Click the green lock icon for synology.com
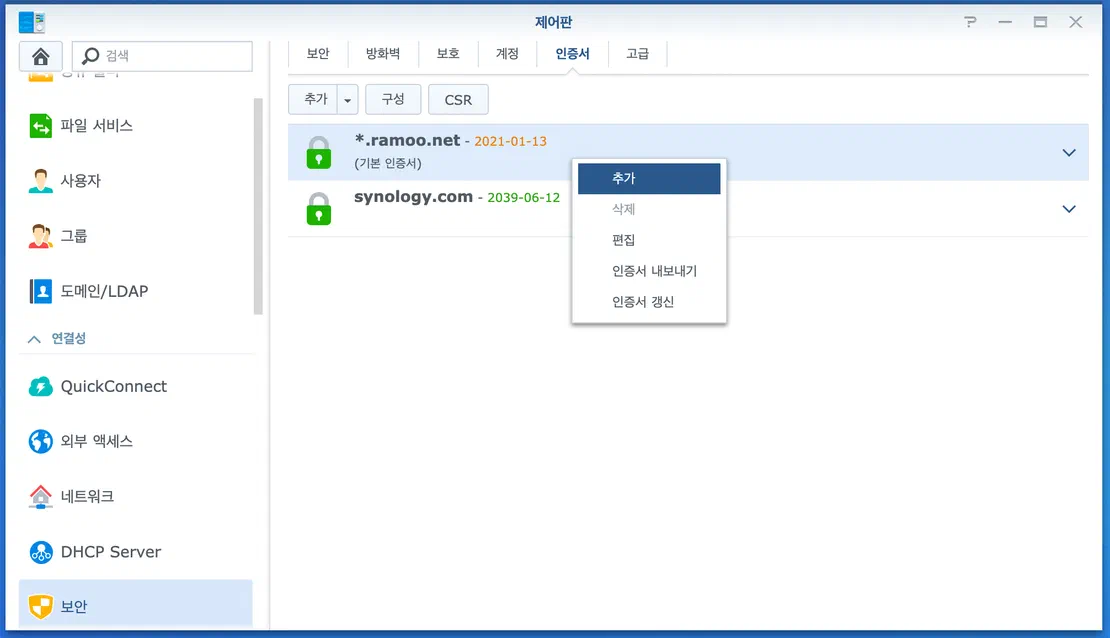The width and height of the screenshot is (1110, 638). 319,208
